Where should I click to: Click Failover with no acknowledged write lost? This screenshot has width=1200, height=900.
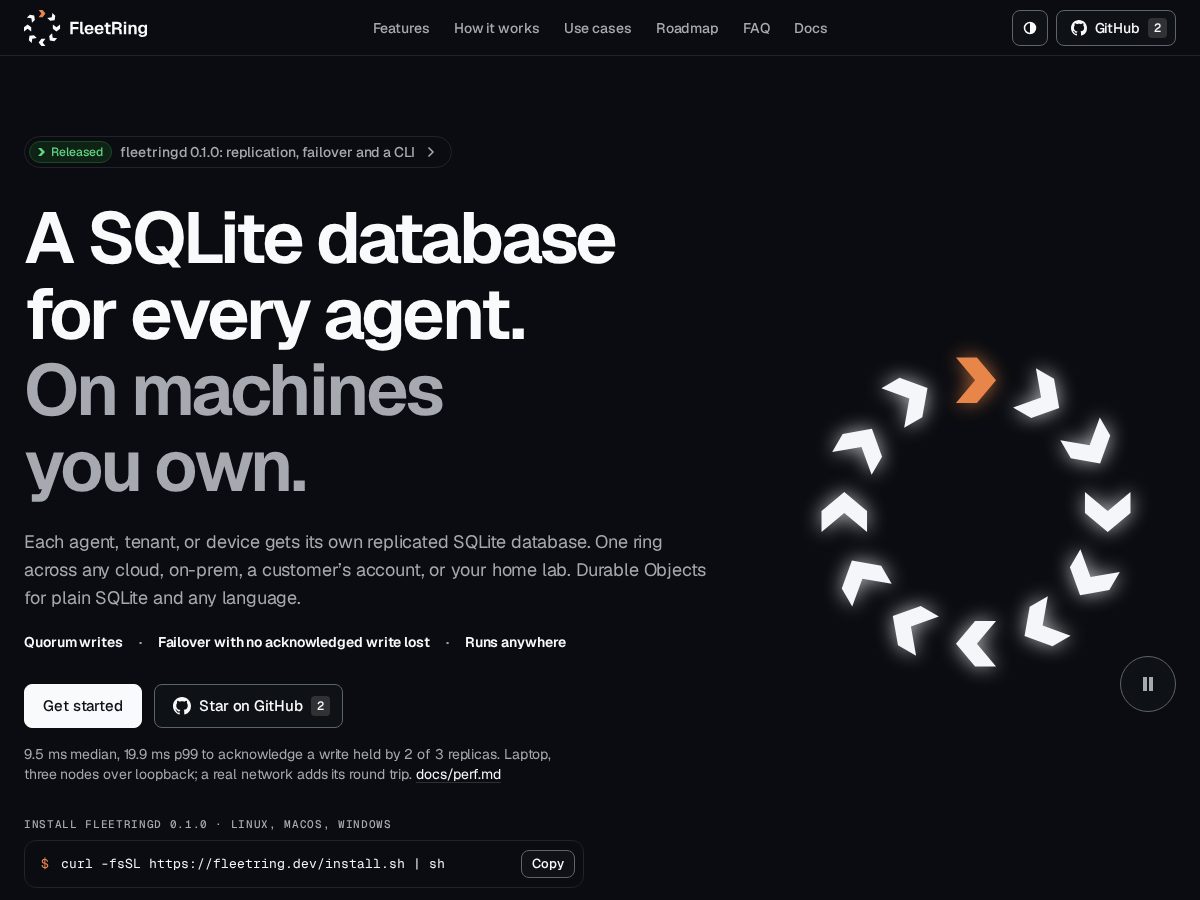[294, 642]
